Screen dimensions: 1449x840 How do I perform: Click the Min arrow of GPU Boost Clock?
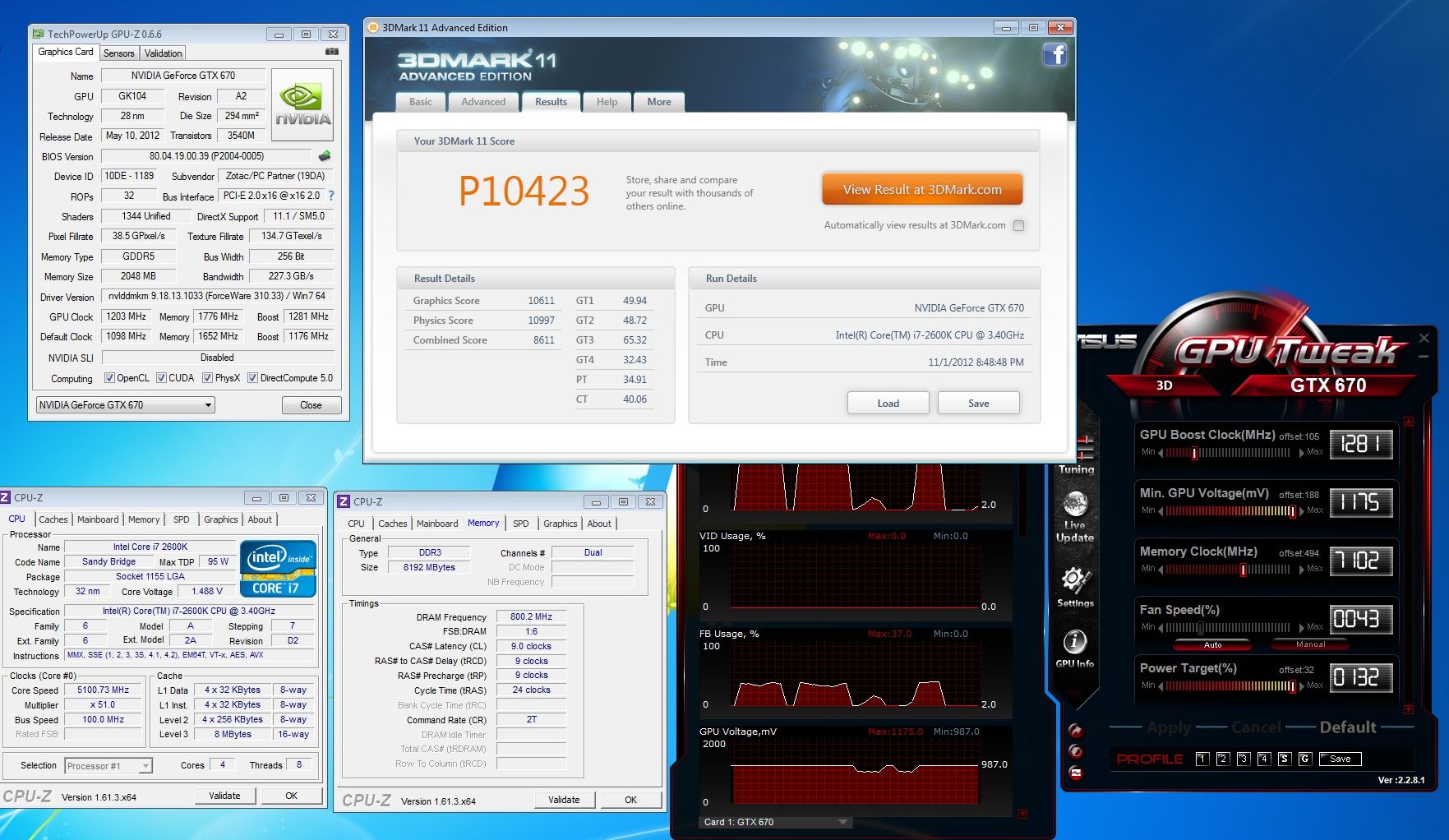pos(1161,453)
